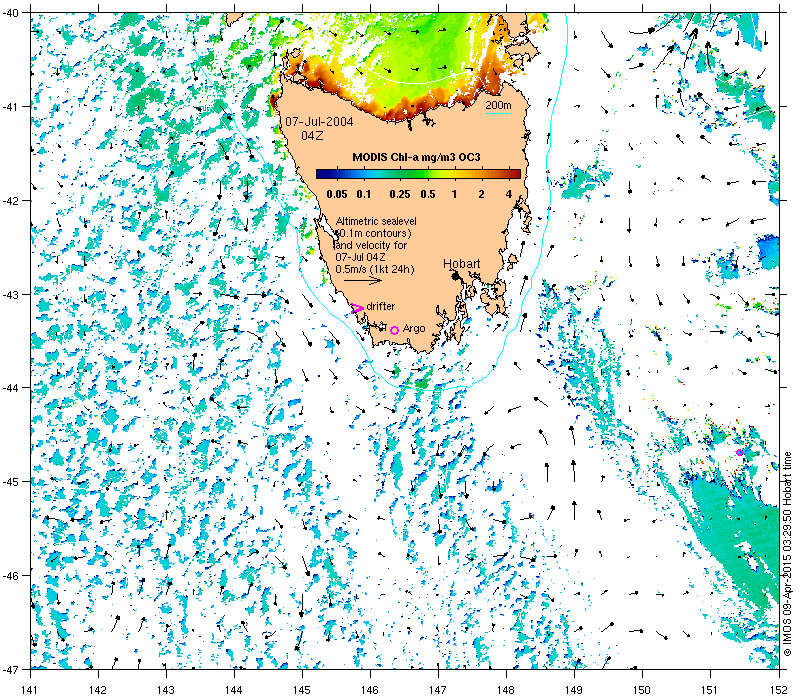Click the longitude axis label '141'
800x700 pixels.
click(31, 690)
